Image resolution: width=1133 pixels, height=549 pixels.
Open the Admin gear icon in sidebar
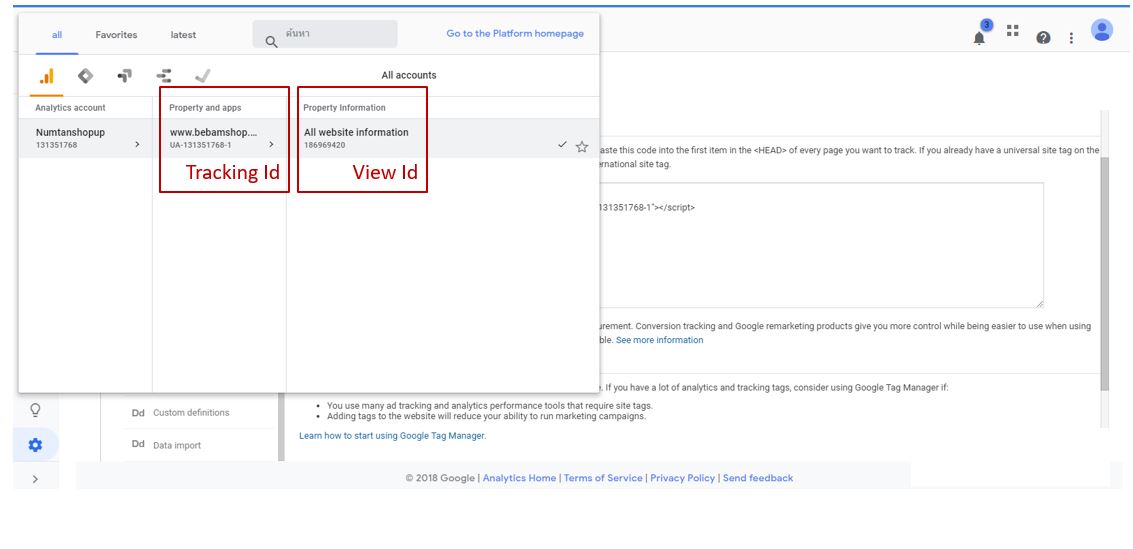(35, 445)
